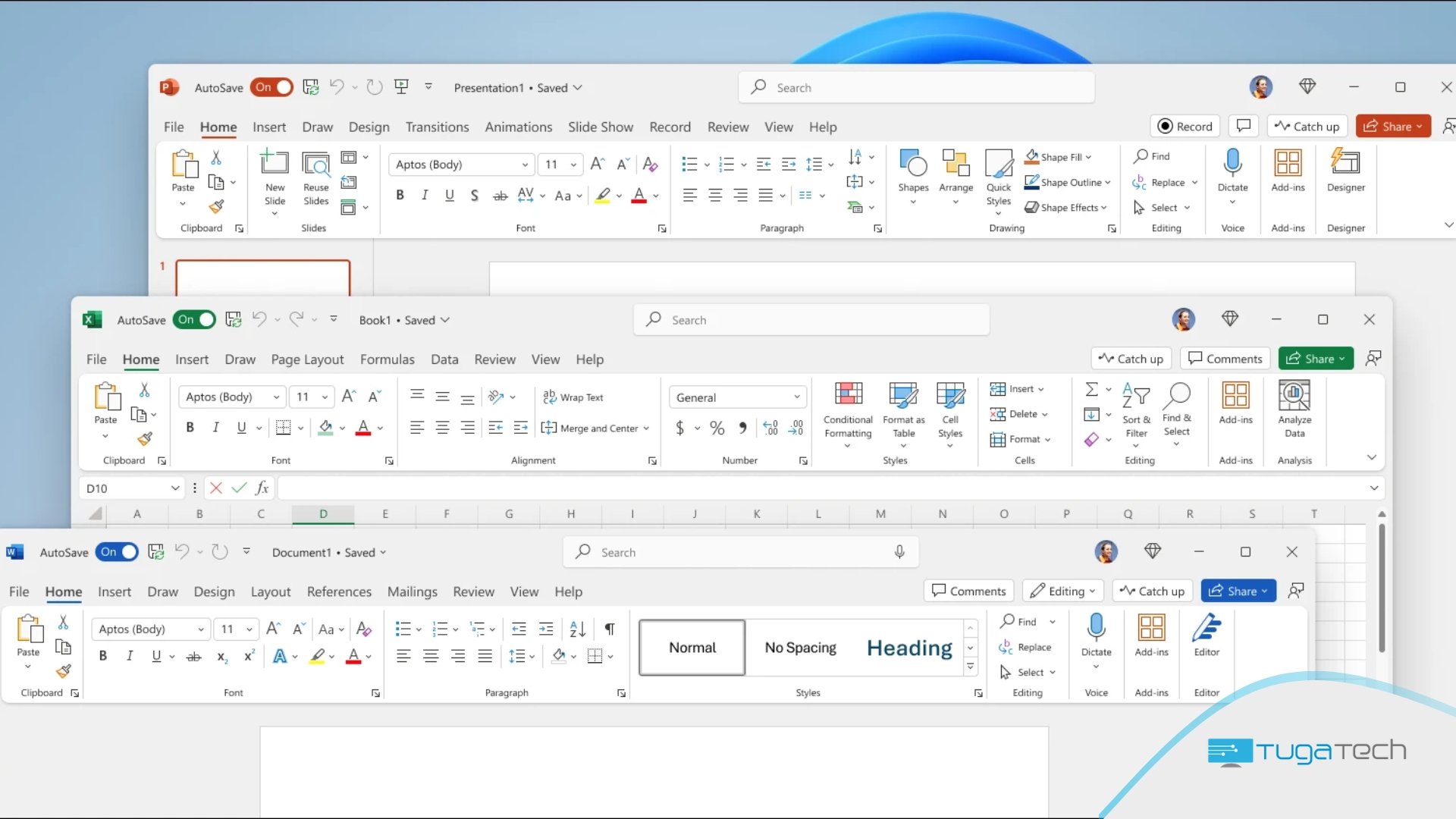Open Page Layout tab in Excel
This screenshot has height=819, width=1456.
pos(307,359)
